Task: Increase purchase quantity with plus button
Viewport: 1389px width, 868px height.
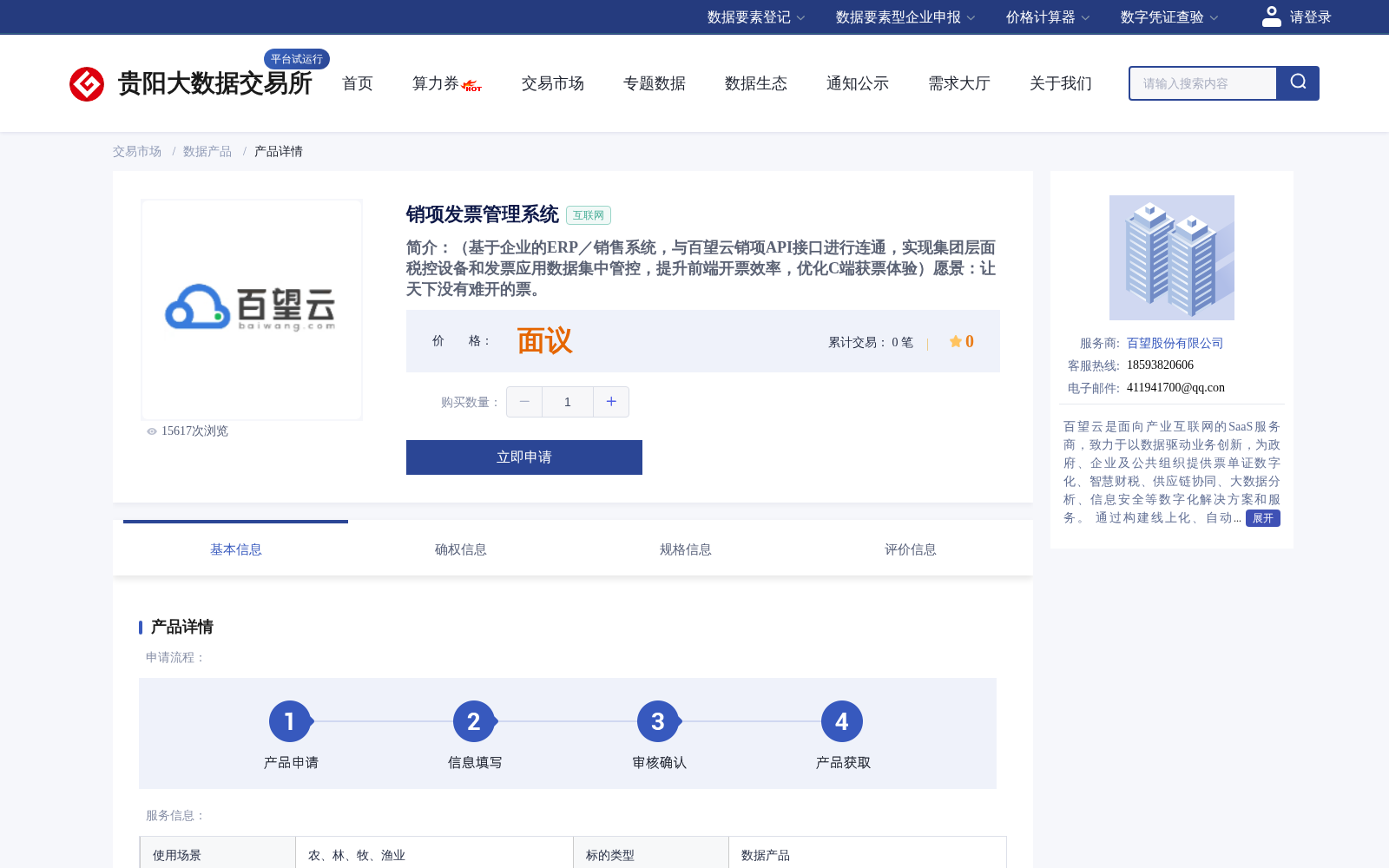Action: coord(611,402)
